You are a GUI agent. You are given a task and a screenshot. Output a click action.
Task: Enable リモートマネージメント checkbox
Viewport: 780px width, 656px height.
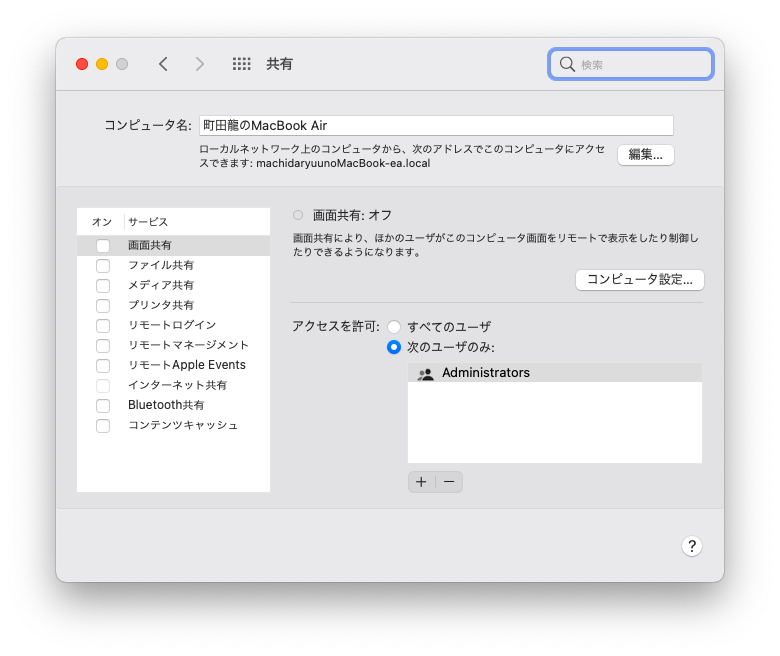tap(103, 346)
